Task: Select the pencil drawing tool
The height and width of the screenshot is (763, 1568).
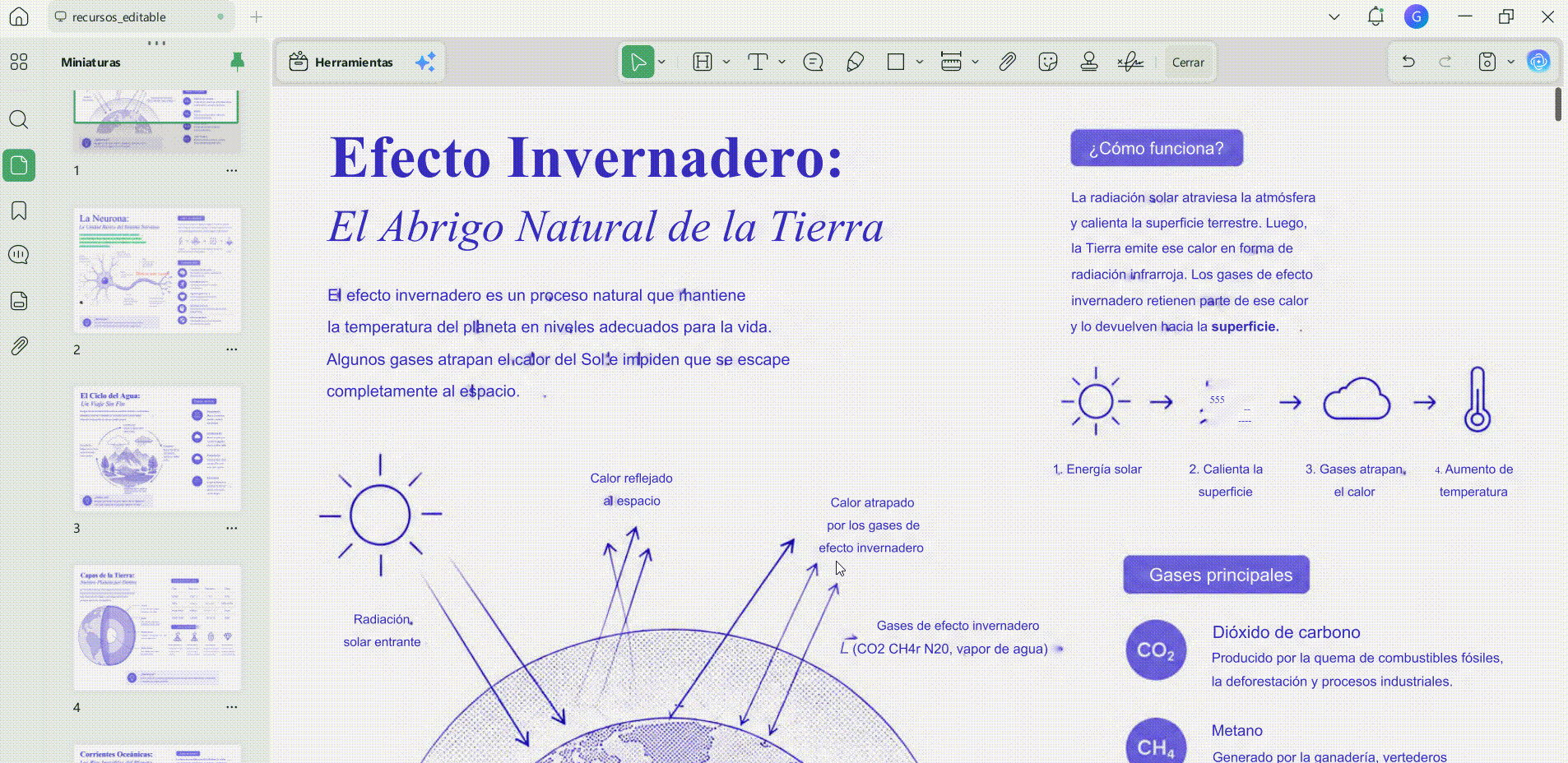Action: pyautogui.click(x=855, y=62)
